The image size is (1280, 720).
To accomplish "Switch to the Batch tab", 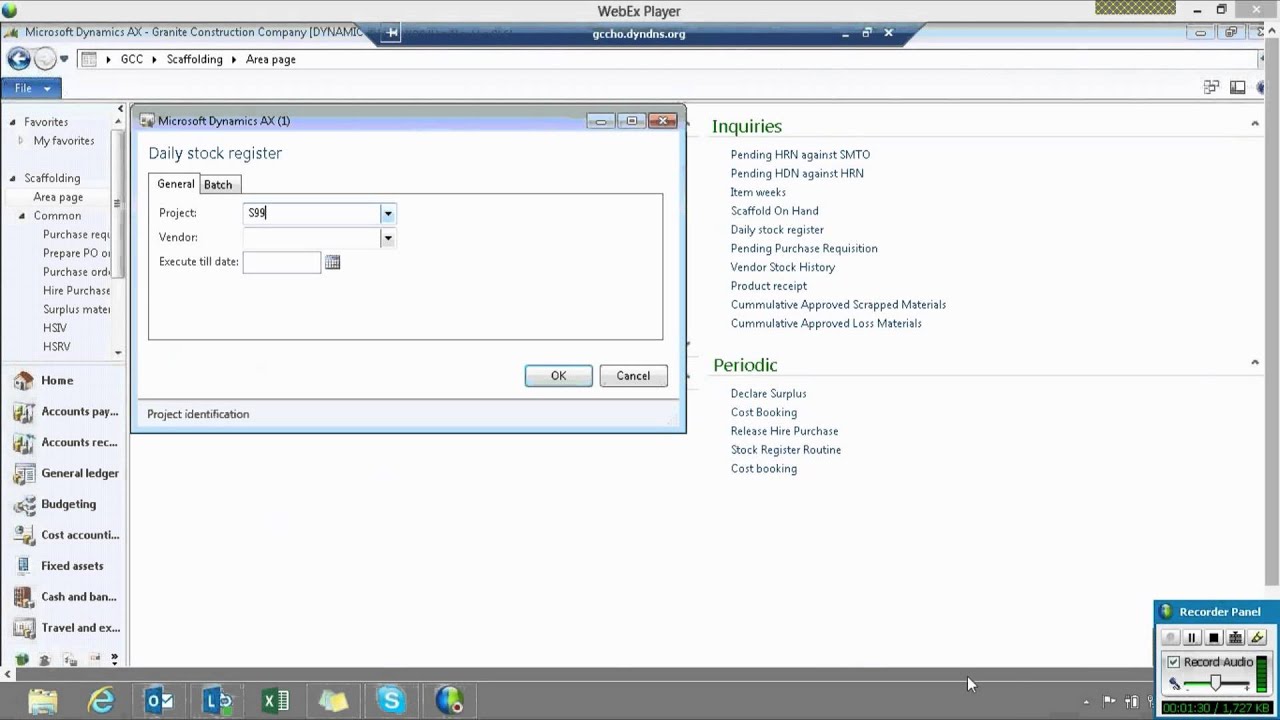I will tap(218, 184).
